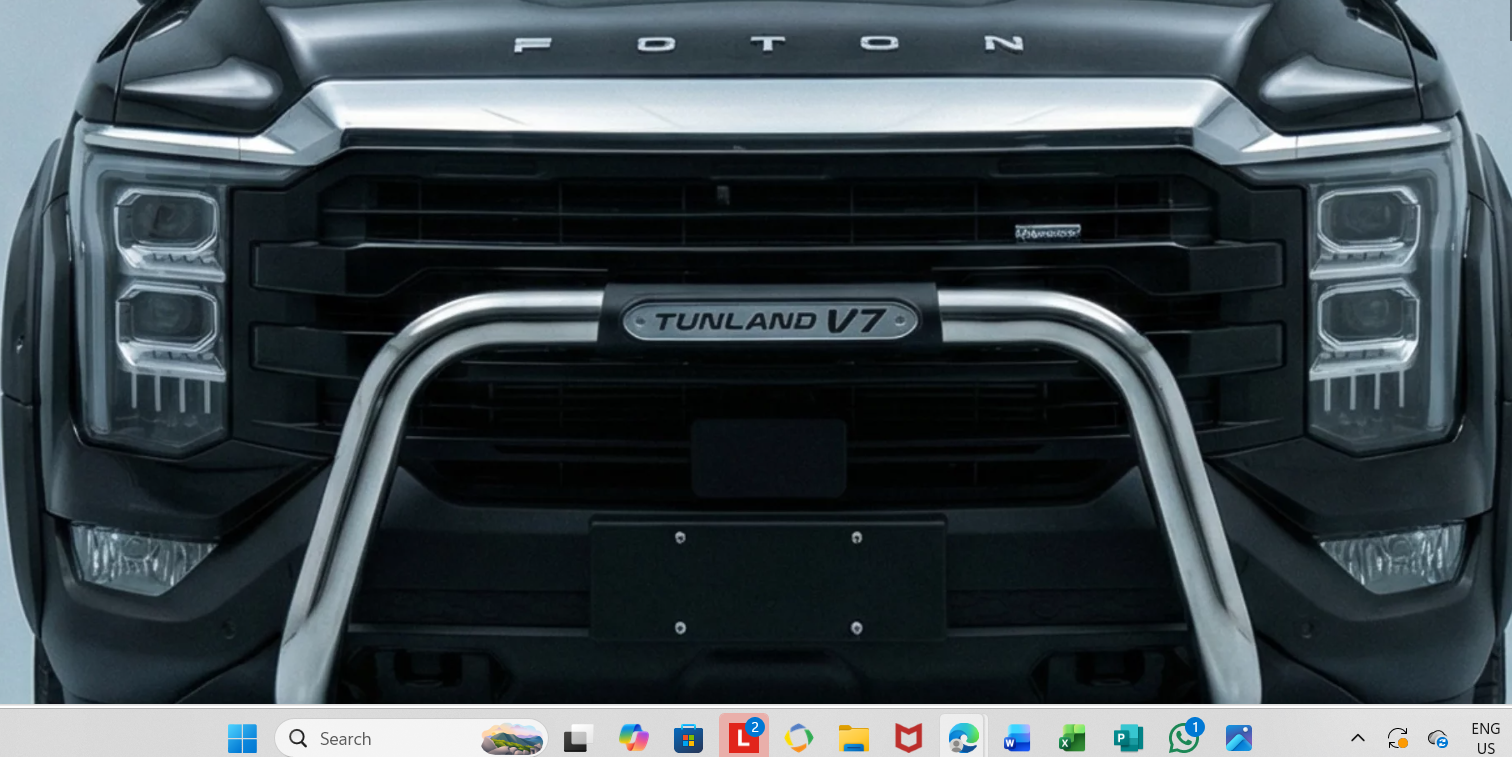Open McAfee from the taskbar

pos(908,739)
